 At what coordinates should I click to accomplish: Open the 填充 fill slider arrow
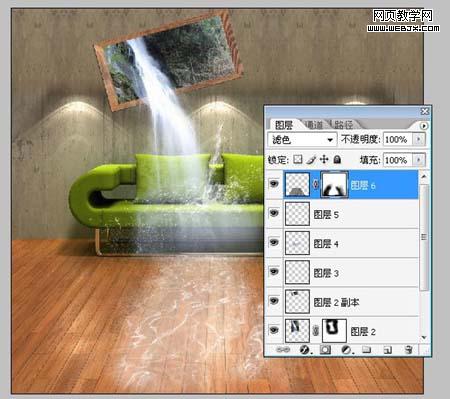(419, 160)
